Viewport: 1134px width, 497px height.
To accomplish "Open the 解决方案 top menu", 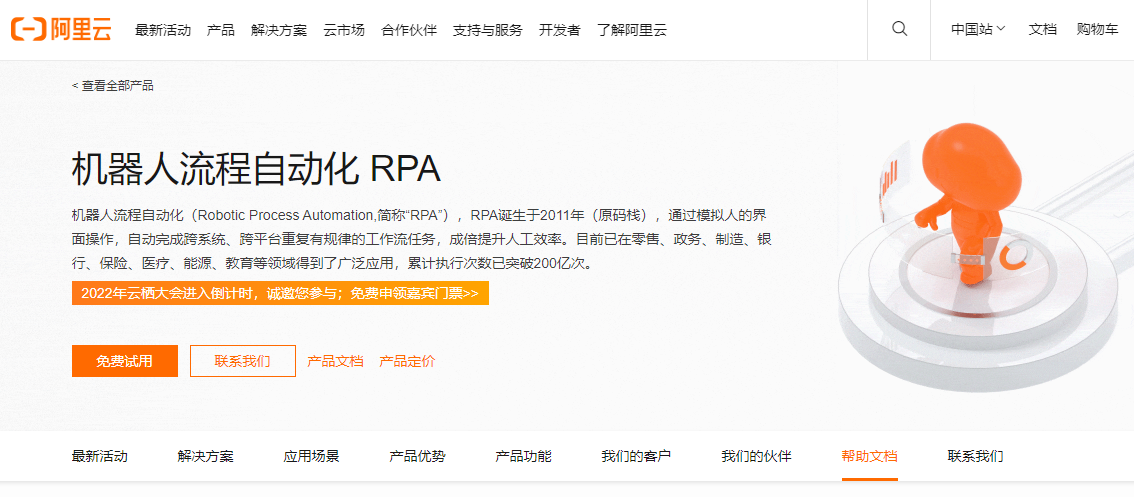I will [x=279, y=30].
